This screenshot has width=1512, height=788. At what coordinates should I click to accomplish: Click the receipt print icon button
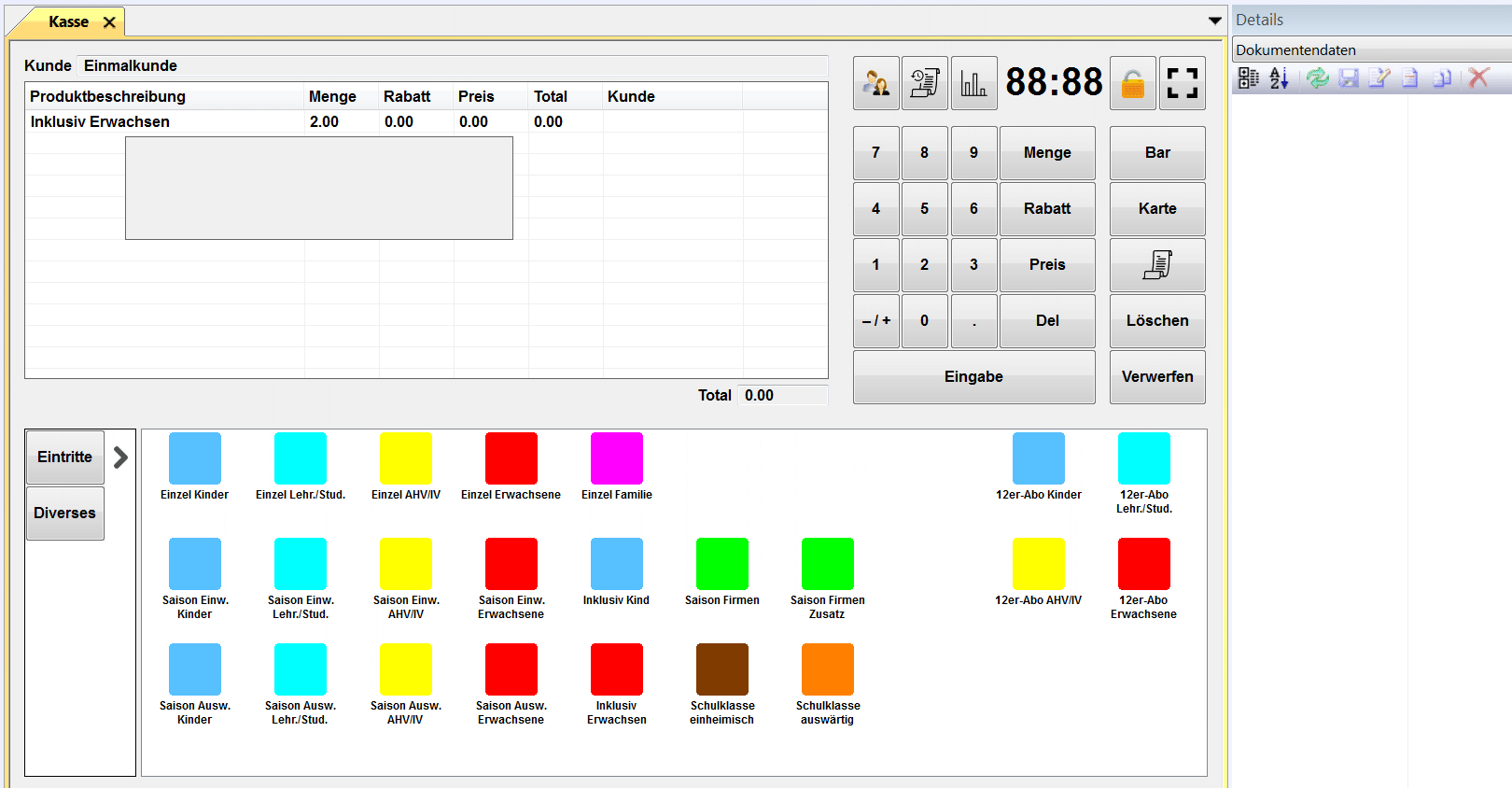click(1156, 265)
